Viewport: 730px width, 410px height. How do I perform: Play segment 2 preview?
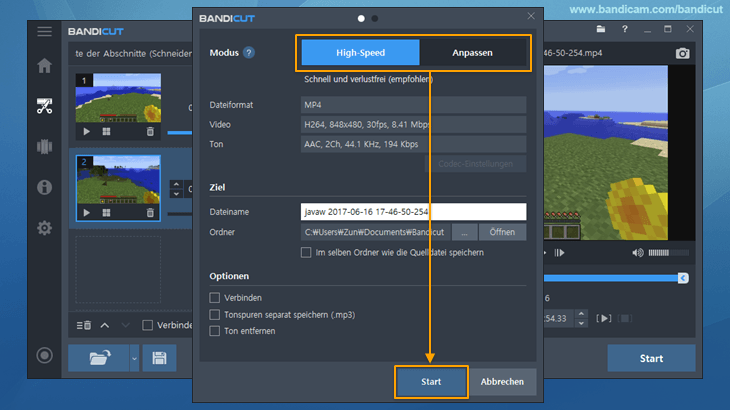tap(87, 213)
